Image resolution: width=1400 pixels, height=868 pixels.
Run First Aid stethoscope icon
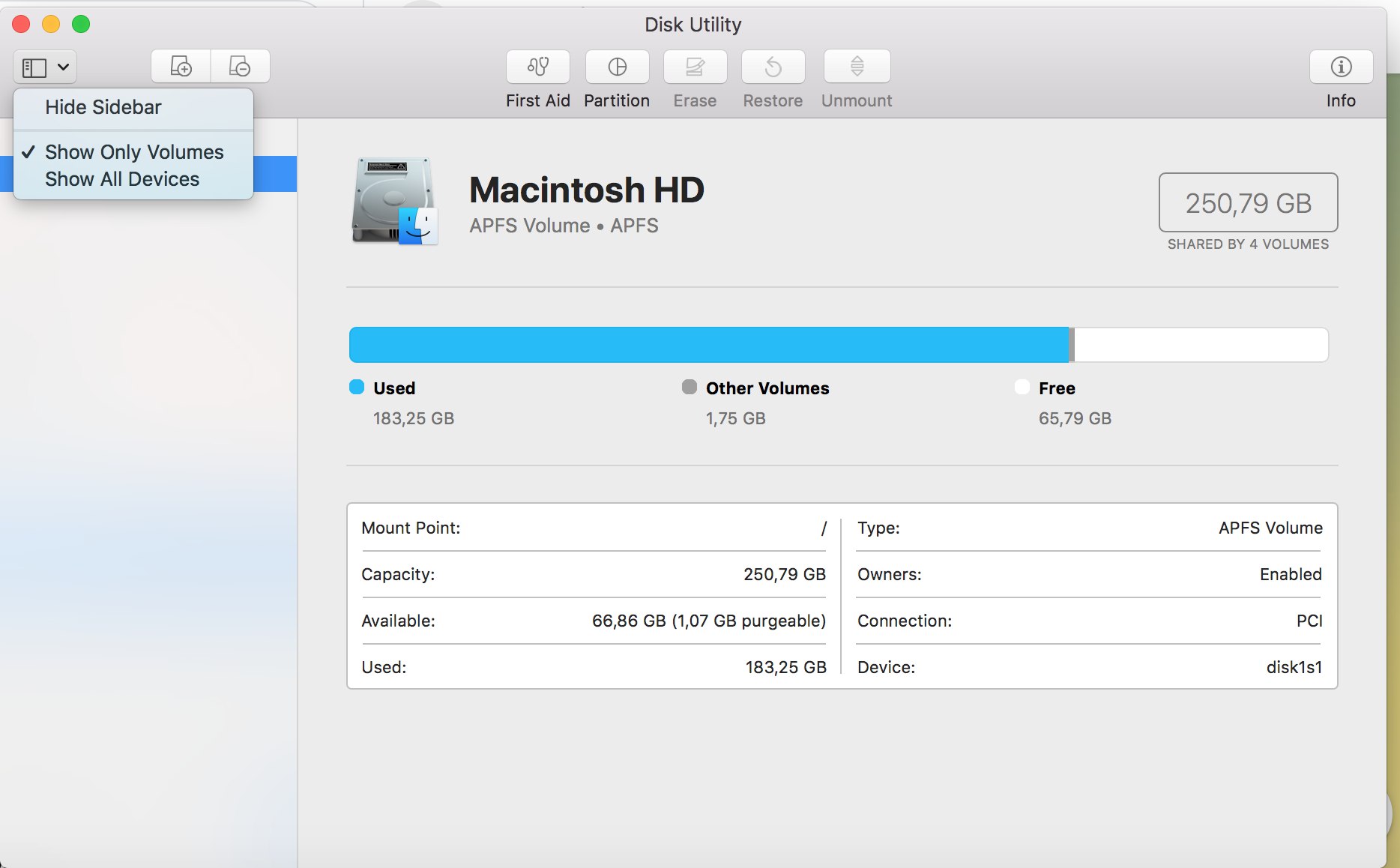(x=538, y=67)
